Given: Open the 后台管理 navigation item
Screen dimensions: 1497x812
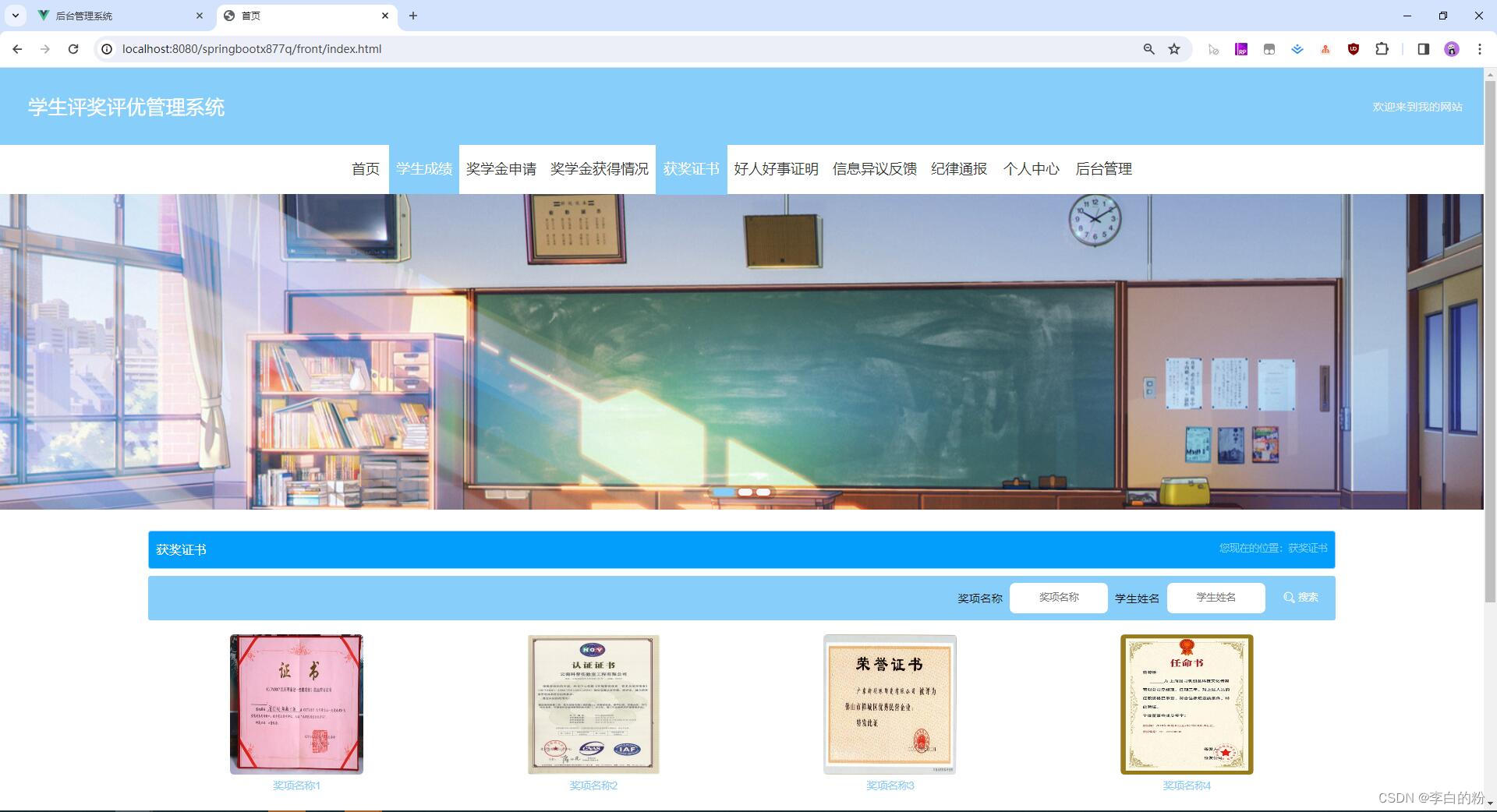Looking at the screenshot, I should [x=1104, y=169].
